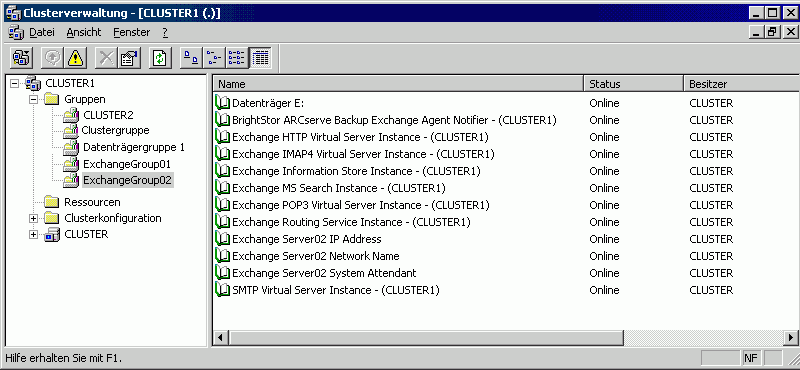
Task: Open the Datei menu
Action: (42, 32)
